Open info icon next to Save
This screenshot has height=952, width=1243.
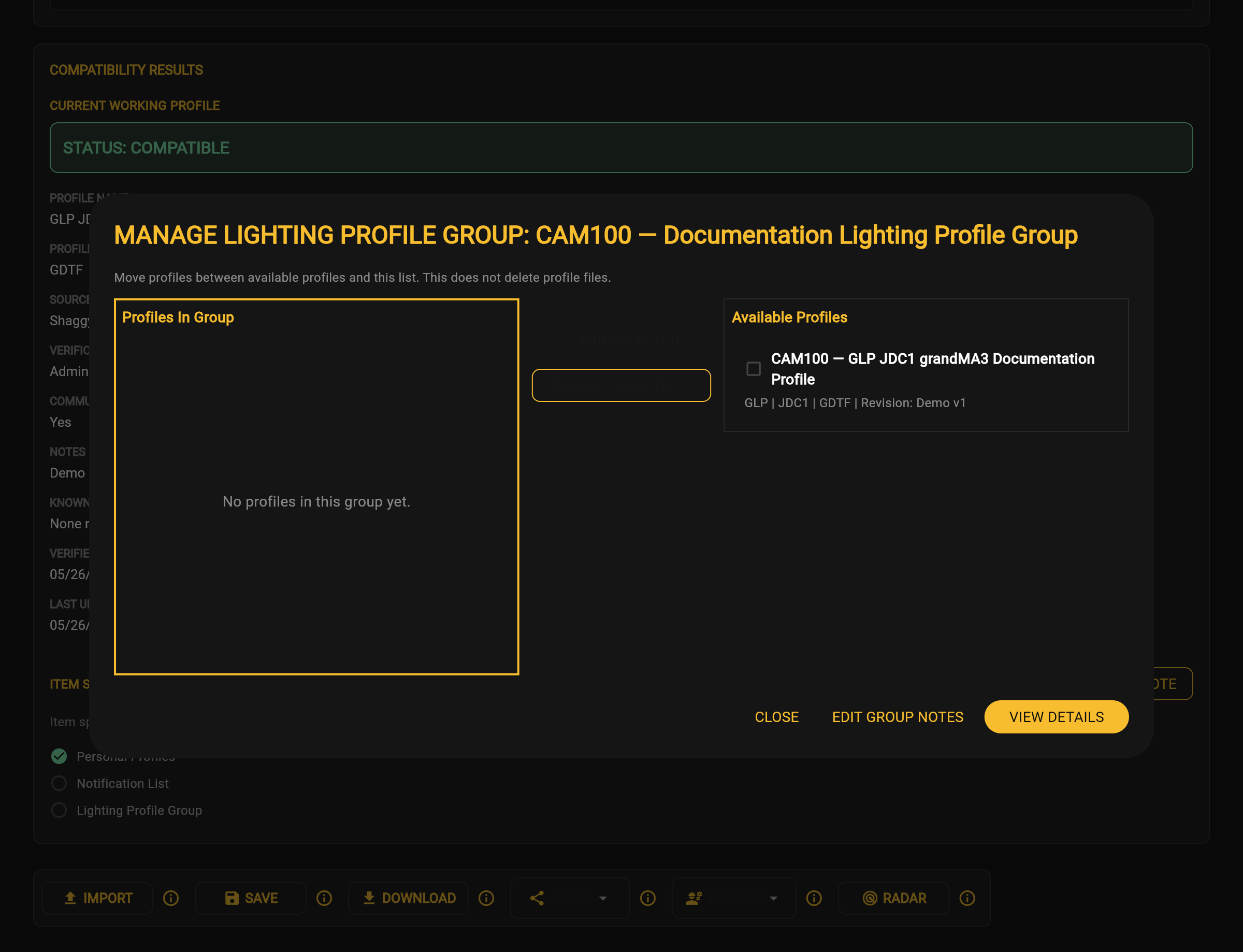coord(324,898)
